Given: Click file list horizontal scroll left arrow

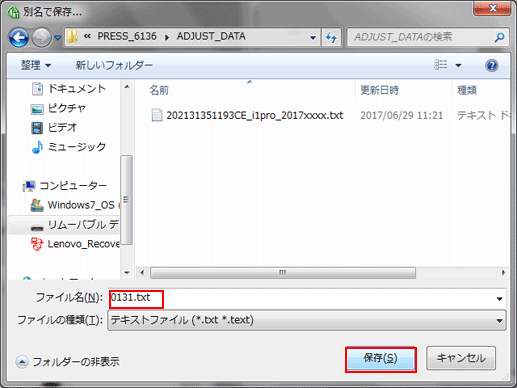Looking at the screenshot, I should [x=142, y=272].
